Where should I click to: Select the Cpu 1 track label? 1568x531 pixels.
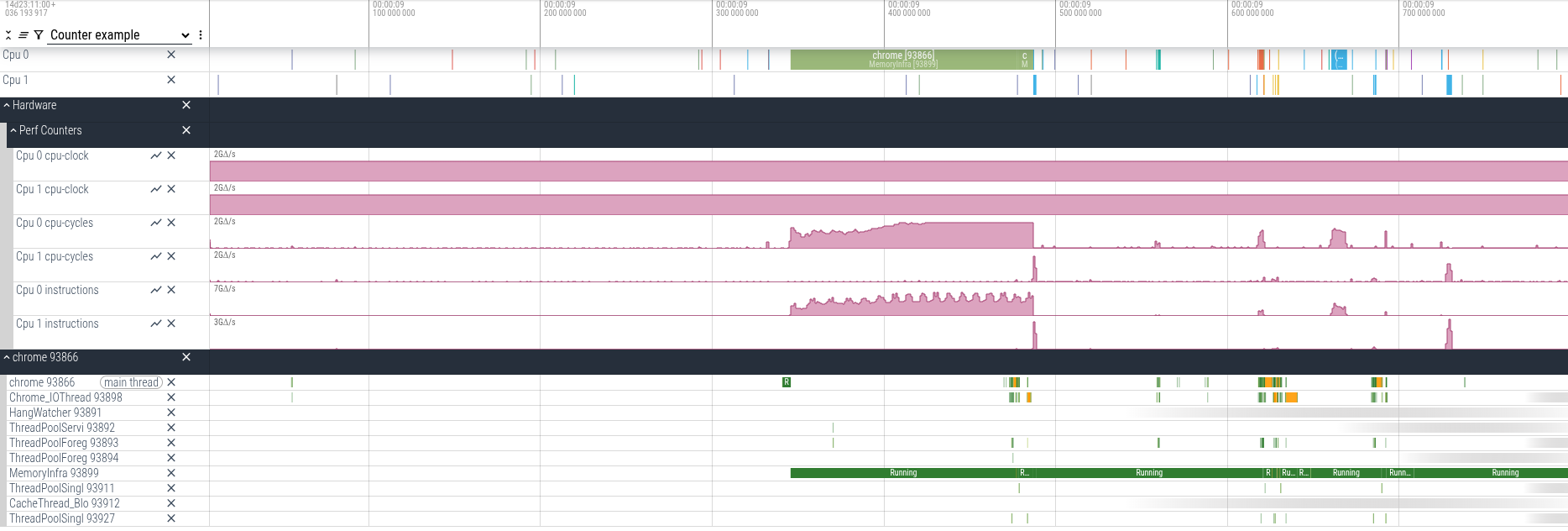[x=16, y=80]
